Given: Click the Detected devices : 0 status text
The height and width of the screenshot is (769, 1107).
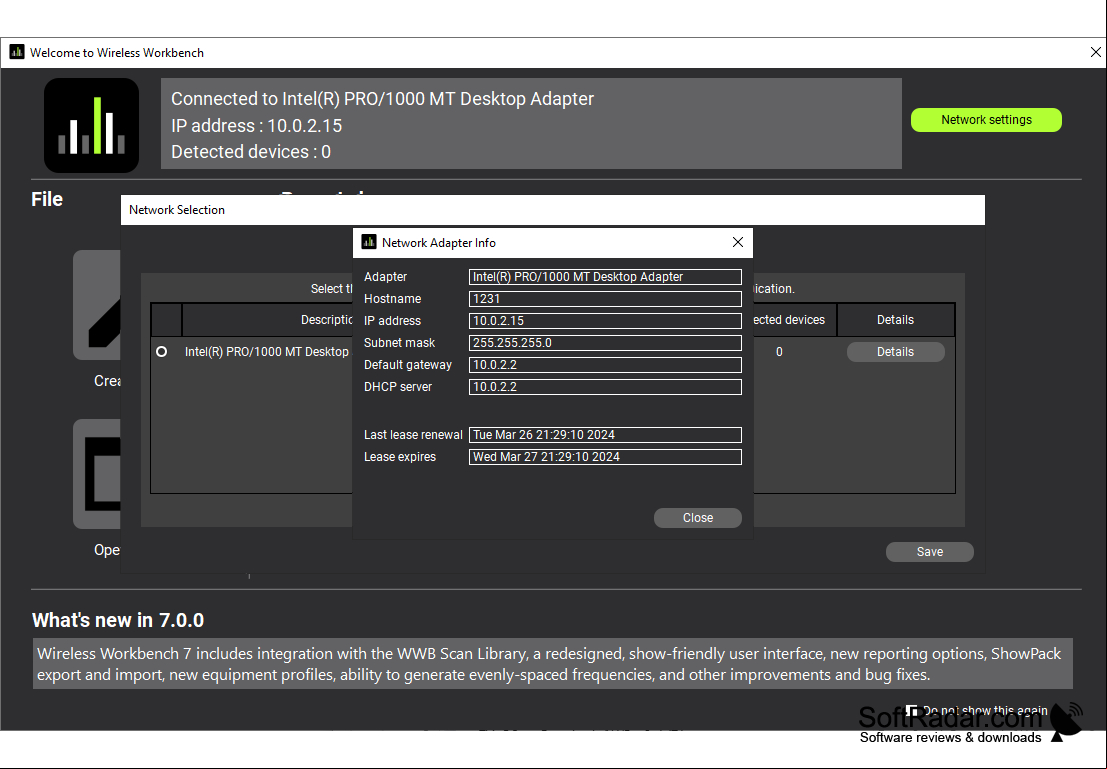Looking at the screenshot, I should click(251, 152).
